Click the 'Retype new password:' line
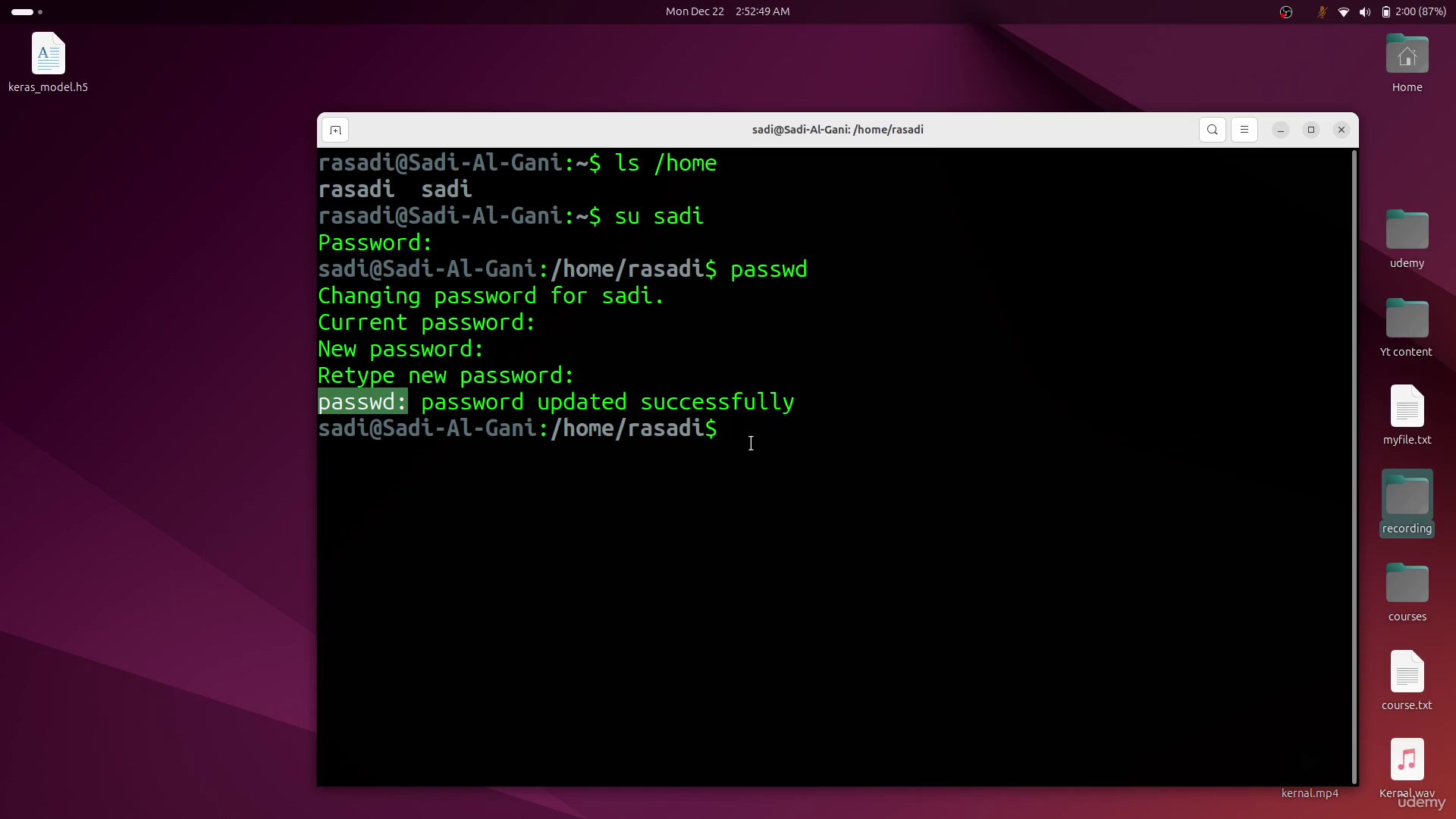Viewport: 1456px width, 819px height. pyautogui.click(x=446, y=375)
